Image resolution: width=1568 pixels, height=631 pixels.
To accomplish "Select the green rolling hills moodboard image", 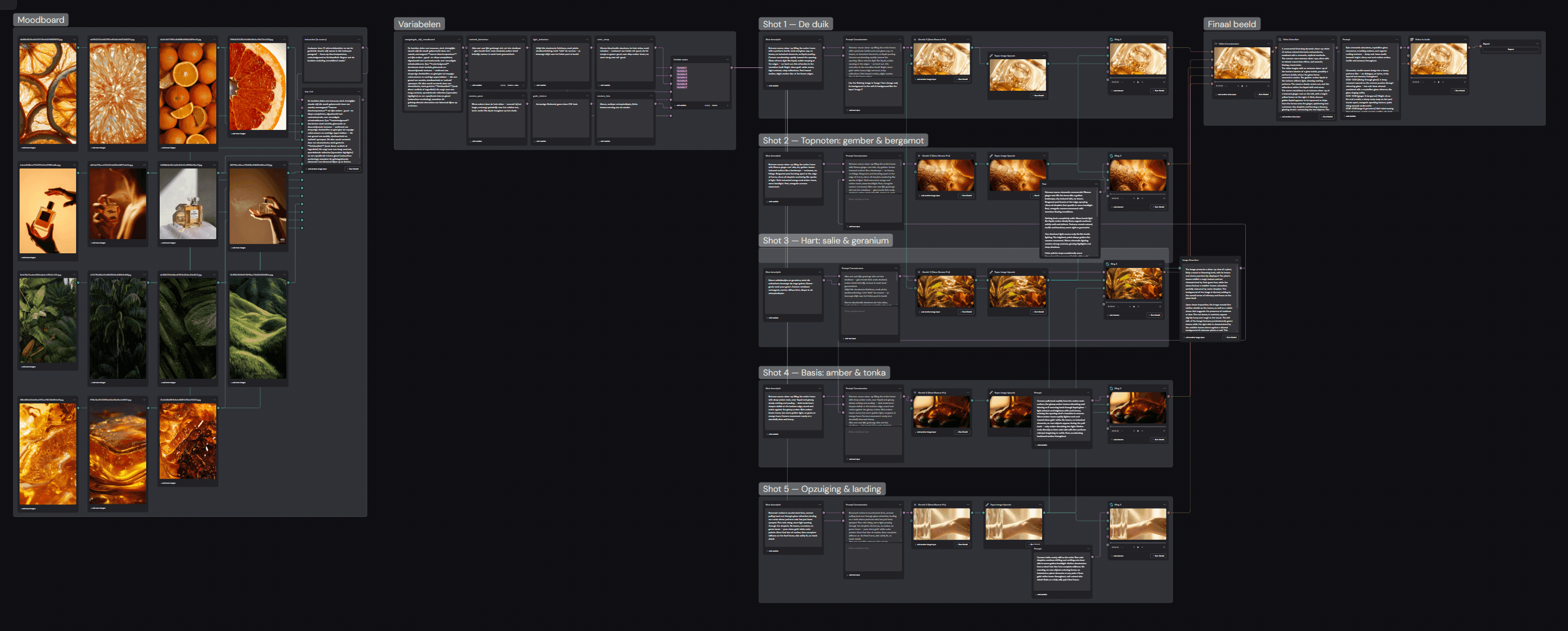I will point(258,328).
